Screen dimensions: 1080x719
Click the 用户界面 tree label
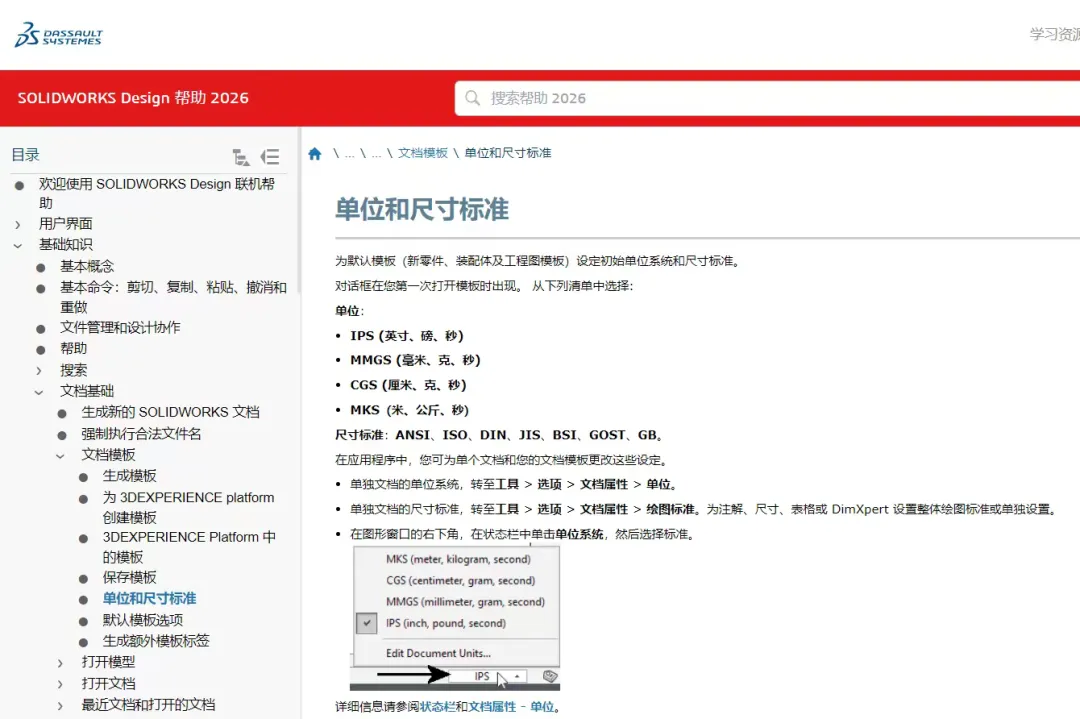coord(65,224)
